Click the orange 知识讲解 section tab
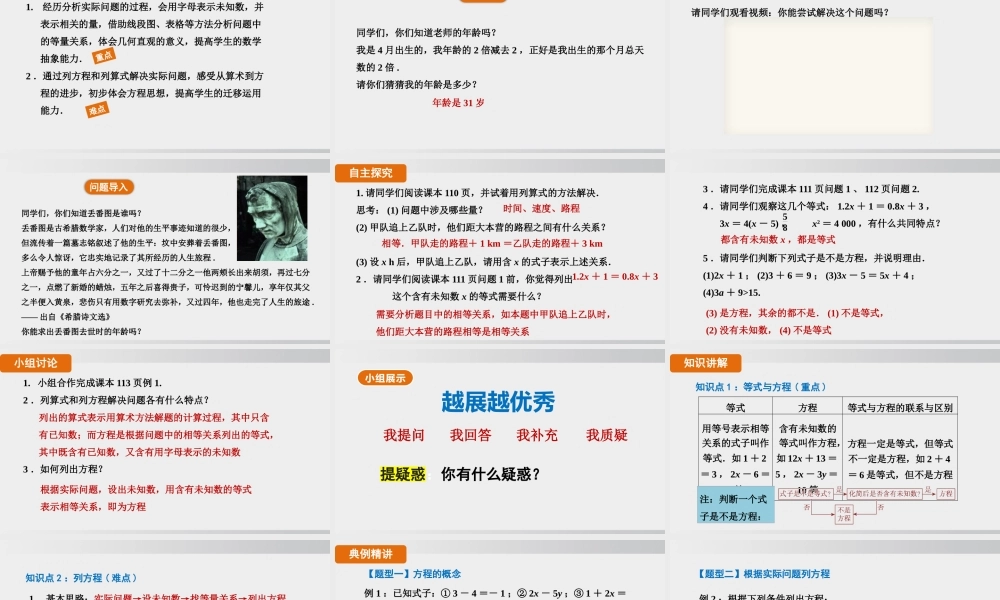The image size is (1000, 600). pyautogui.click(x=705, y=363)
